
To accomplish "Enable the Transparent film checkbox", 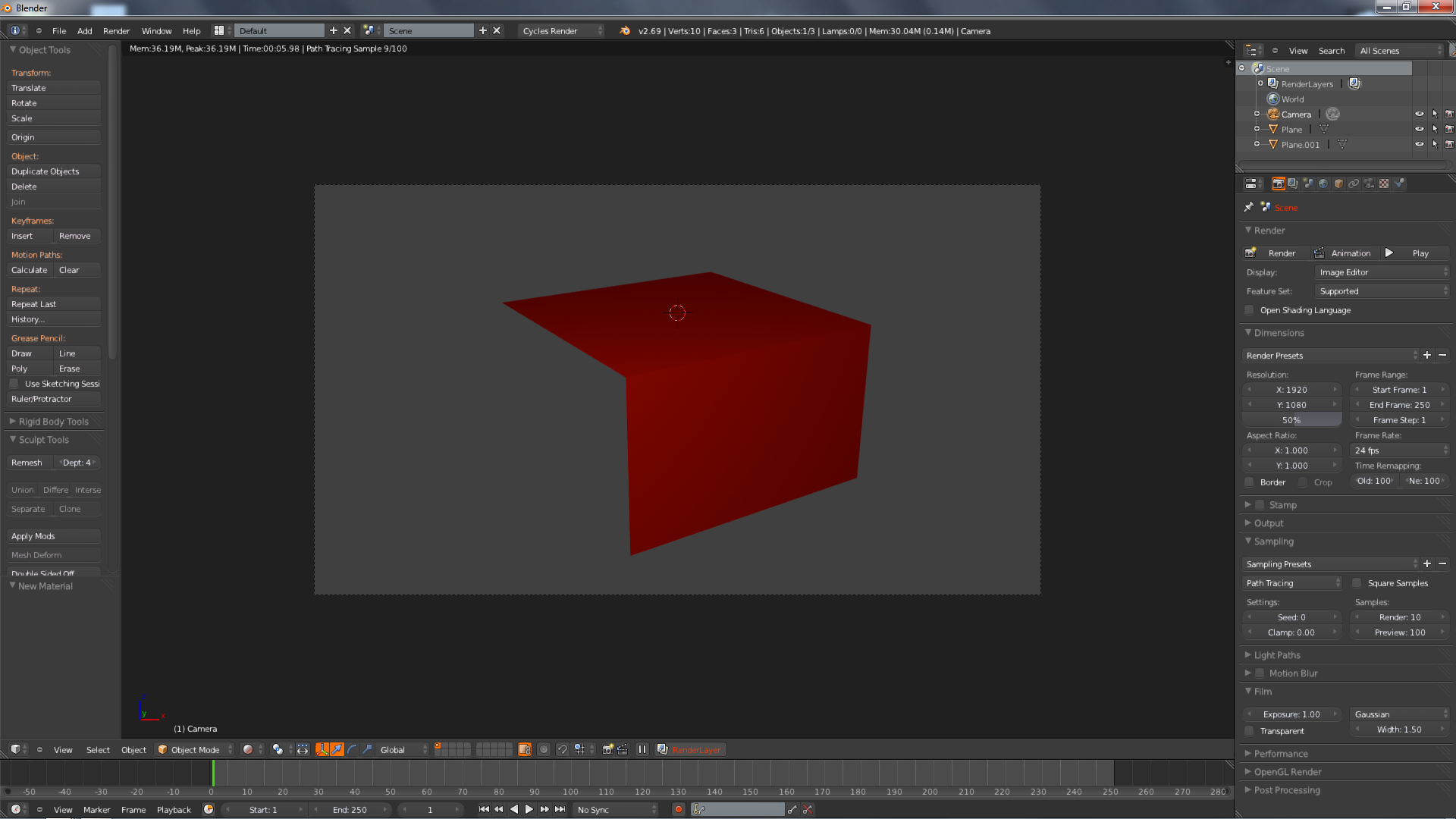I will (x=1250, y=731).
